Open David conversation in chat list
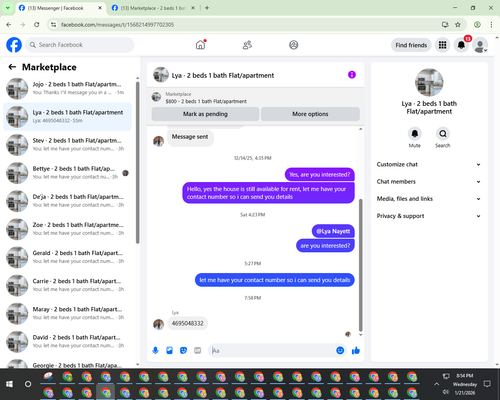 [67, 341]
